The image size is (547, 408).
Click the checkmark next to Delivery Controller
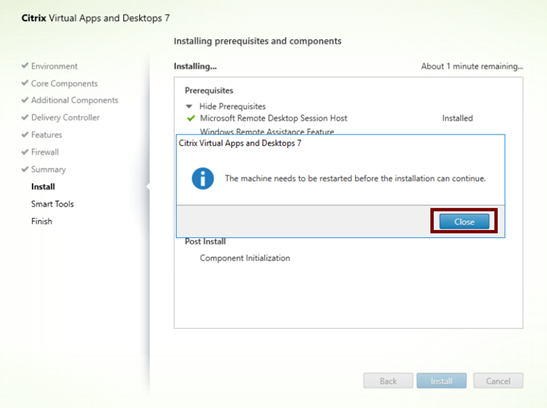[25, 117]
